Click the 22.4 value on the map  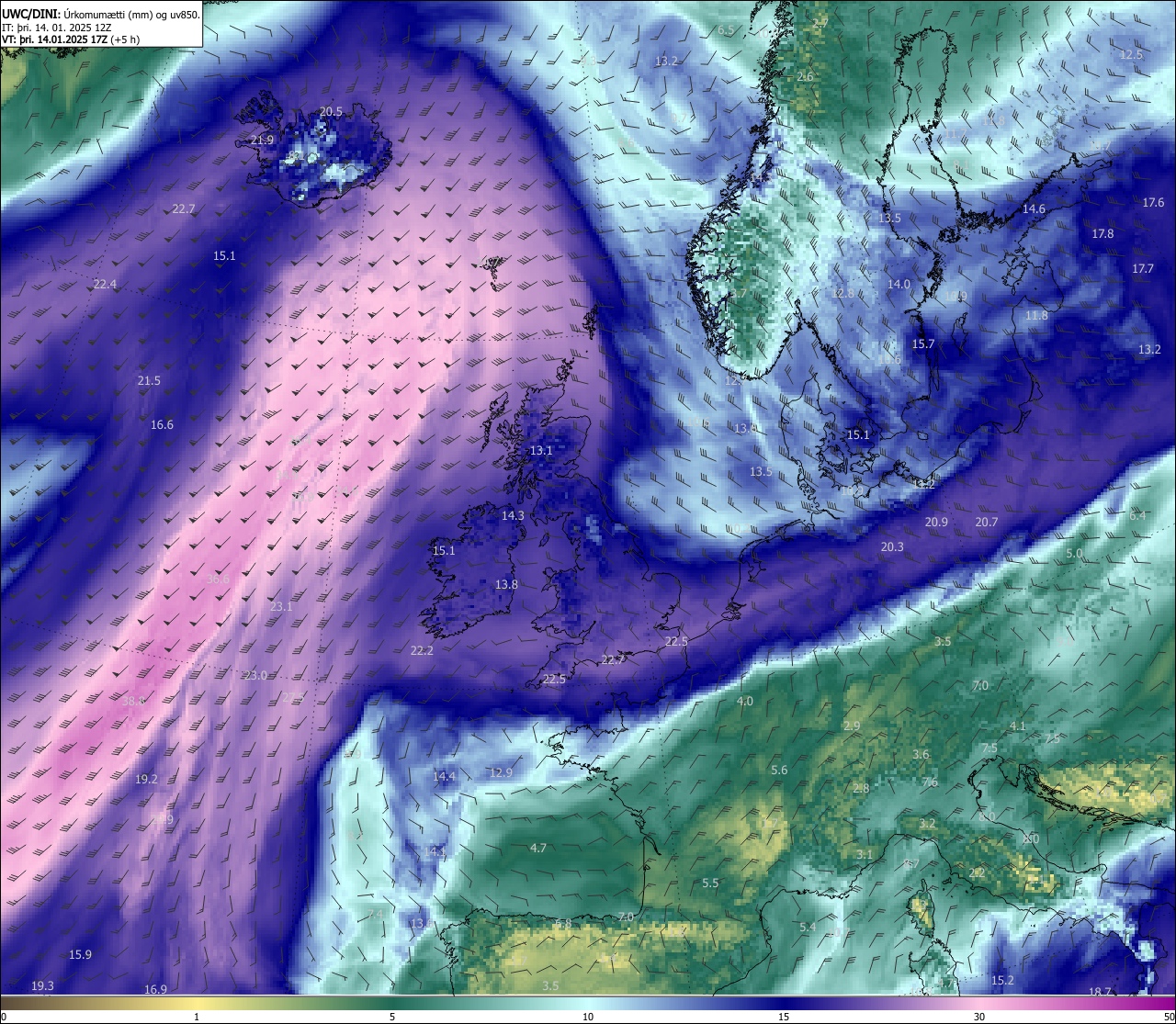(x=105, y=284)
